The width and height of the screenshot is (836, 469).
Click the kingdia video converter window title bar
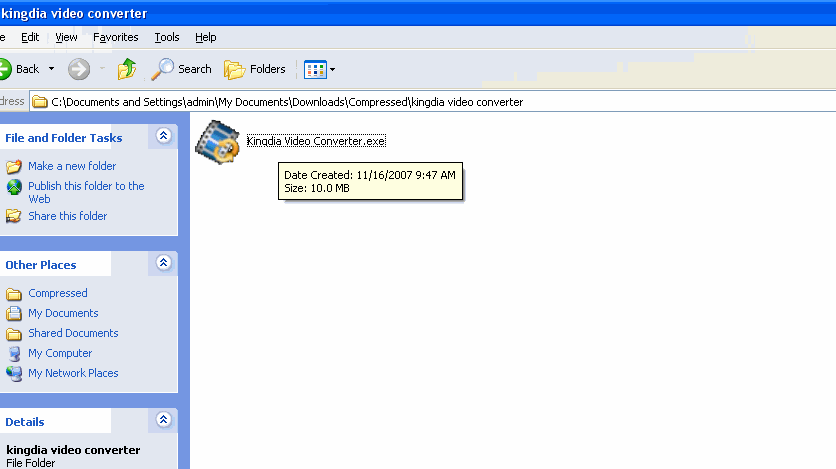click(418, 13)
